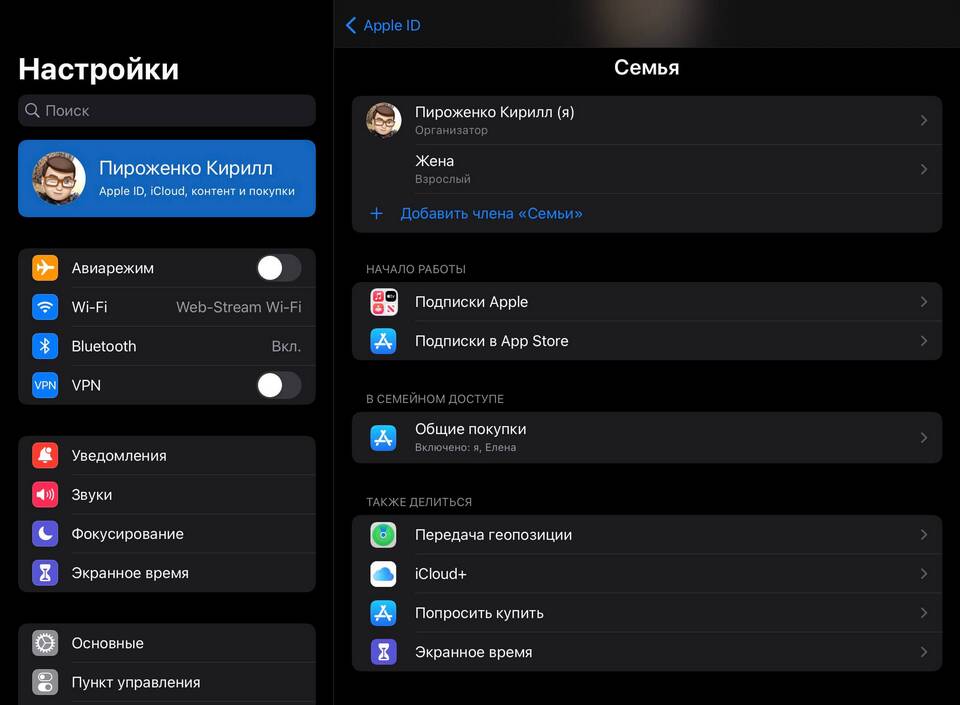Open Основные settings
Screen dimensions: 960x705
(x=167, y=643)
